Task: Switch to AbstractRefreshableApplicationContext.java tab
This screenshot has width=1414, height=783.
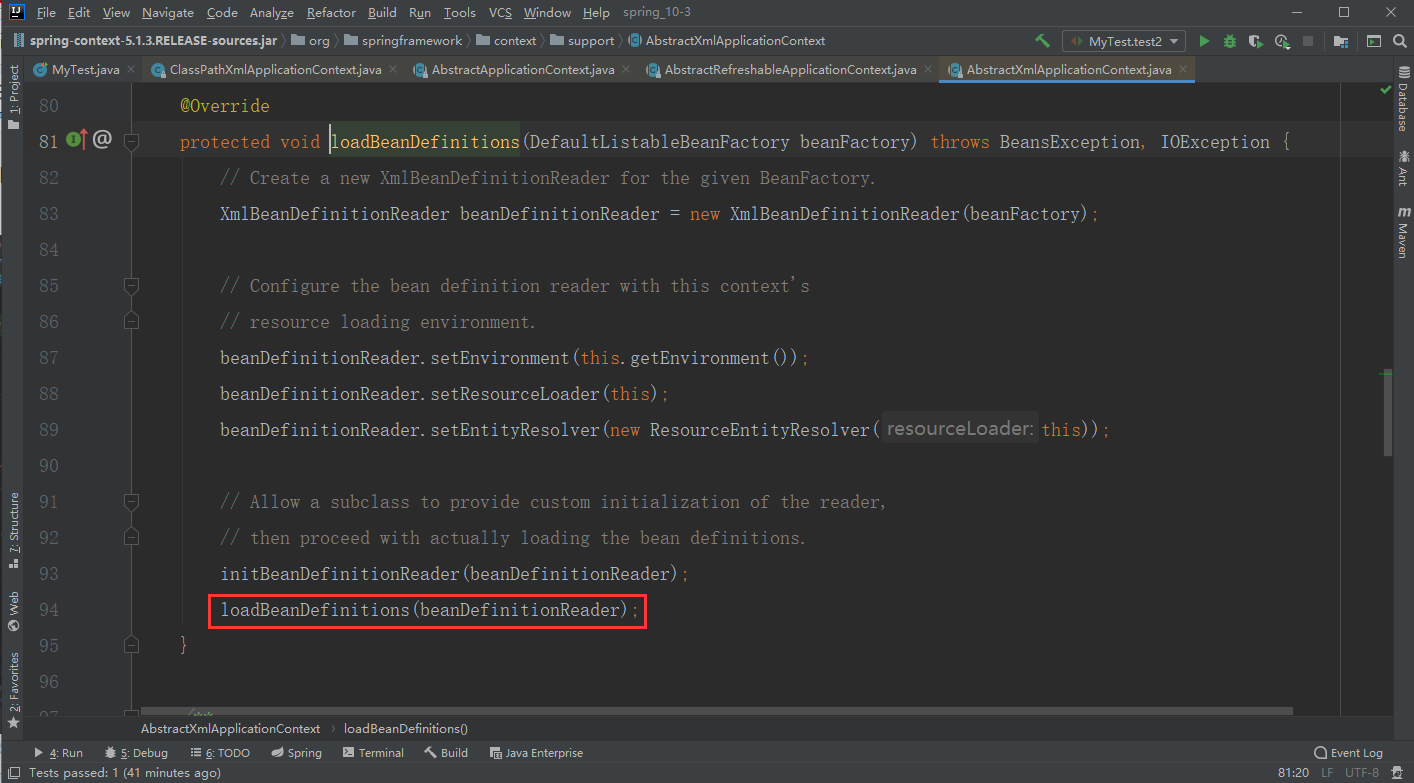Action: (x=790, y=70)
